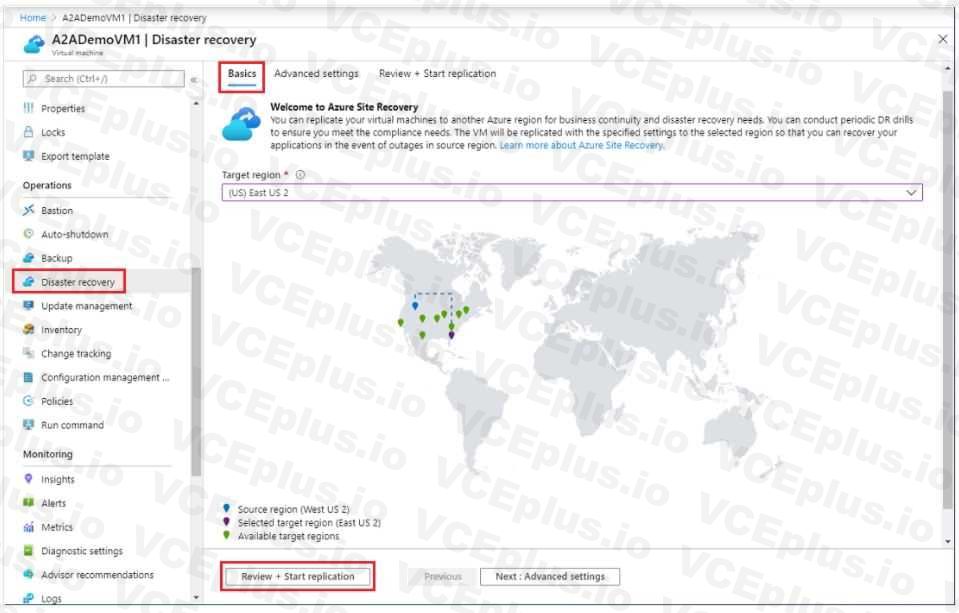Click the Metrics chart icon

click(28, 527)
